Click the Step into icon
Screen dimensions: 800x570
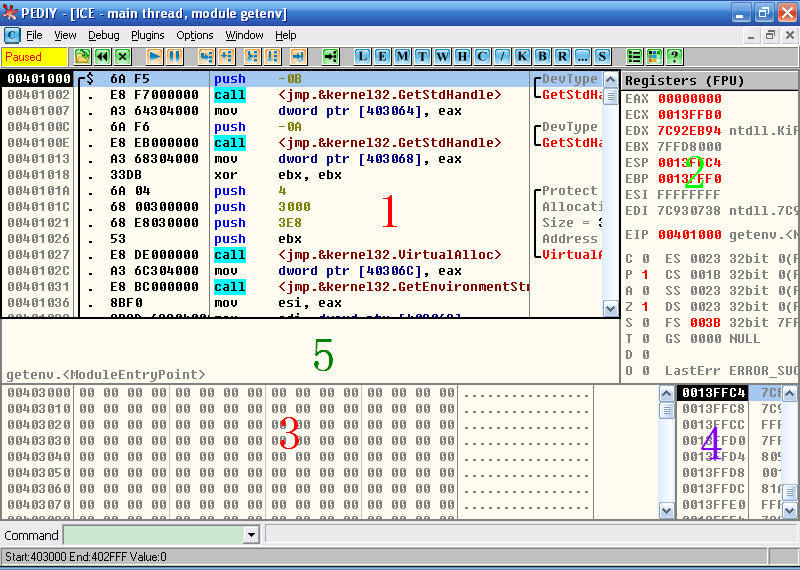[x=207, y=56]
